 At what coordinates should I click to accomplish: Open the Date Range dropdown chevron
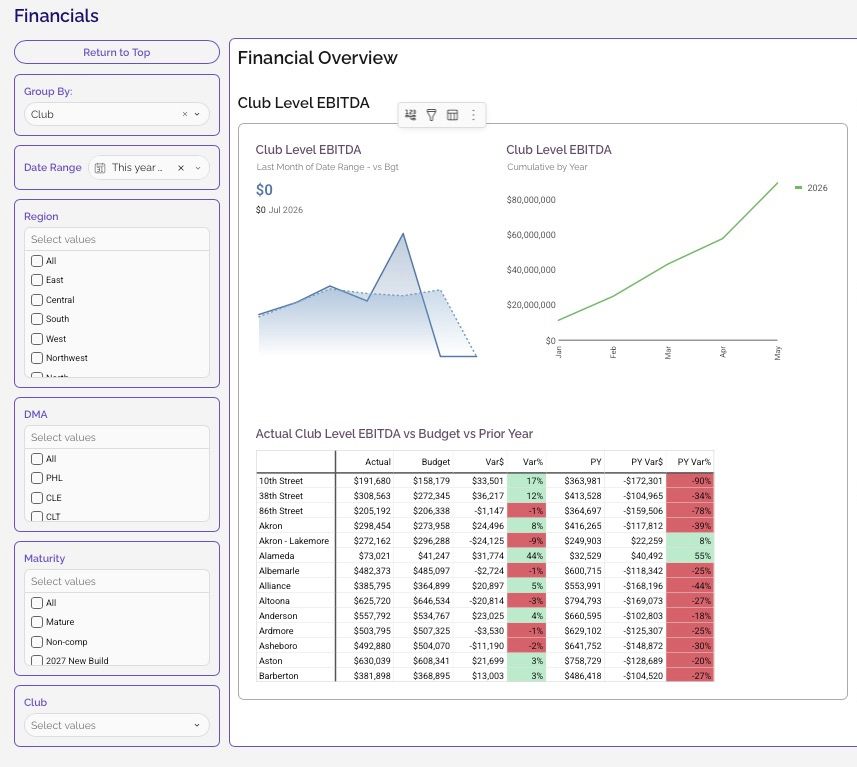[x=198, y=168]
